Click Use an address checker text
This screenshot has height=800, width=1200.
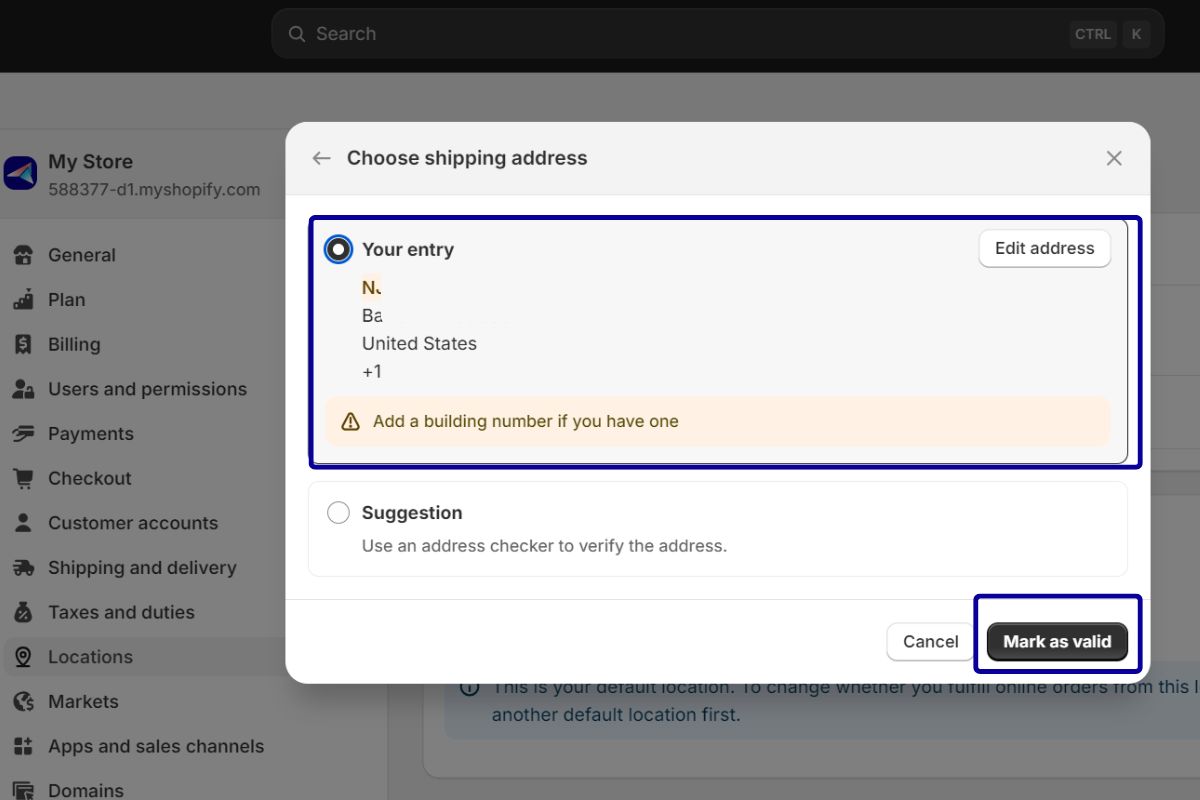pos(544,546)
